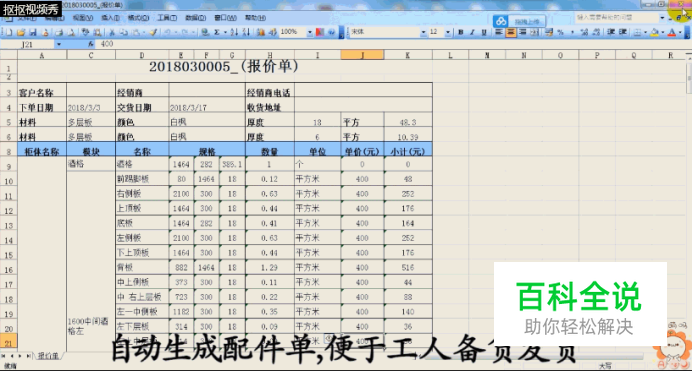
Task: Click the Cut scissors icon
Action: (x=112, y=32)
